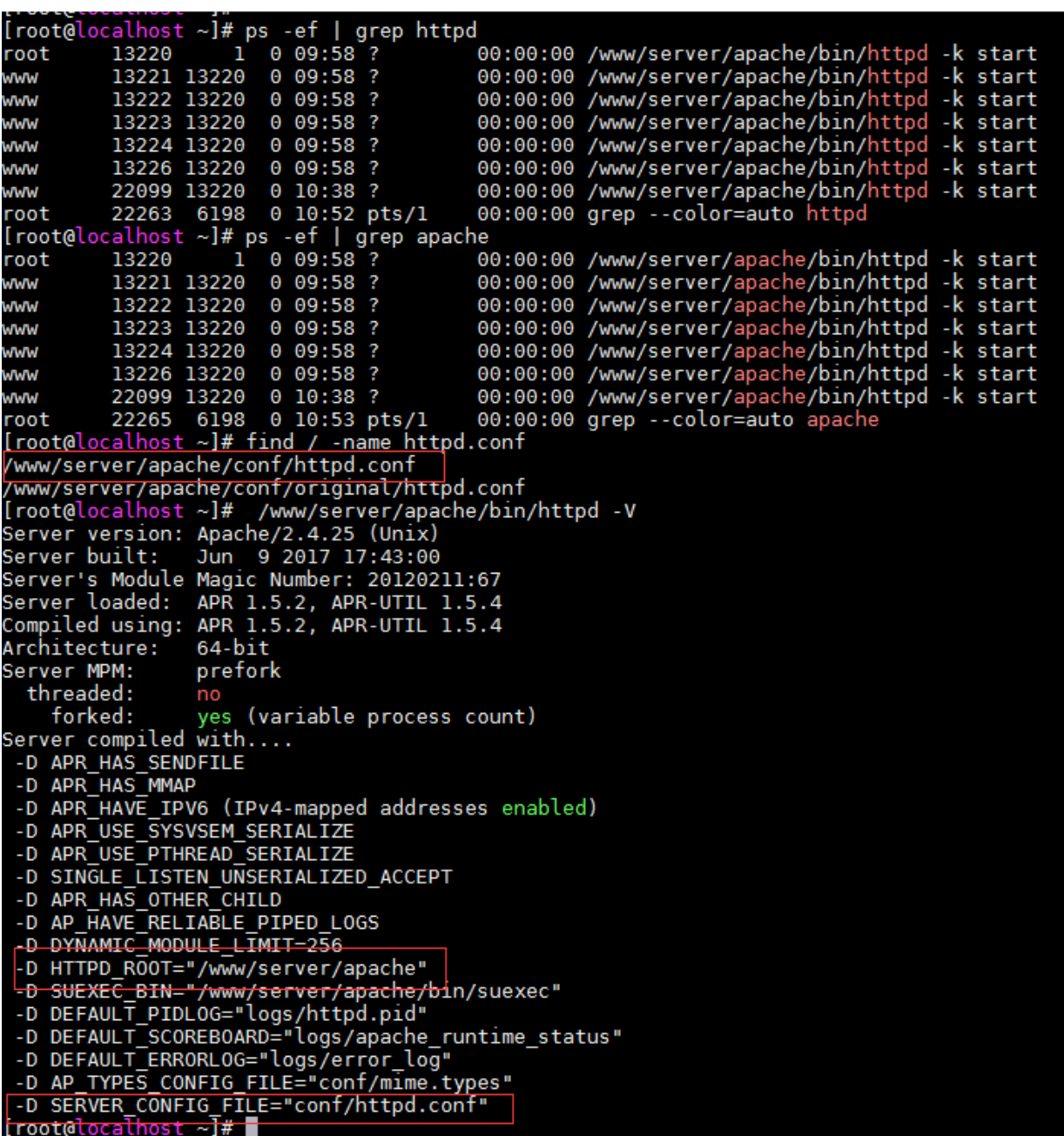Click the green 'yes' forked value

[x=214, y=716]
